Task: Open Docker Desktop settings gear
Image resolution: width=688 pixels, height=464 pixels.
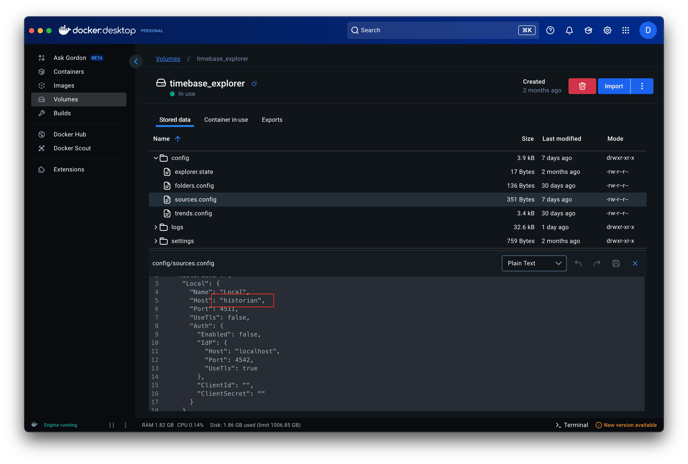Action: 607,30
